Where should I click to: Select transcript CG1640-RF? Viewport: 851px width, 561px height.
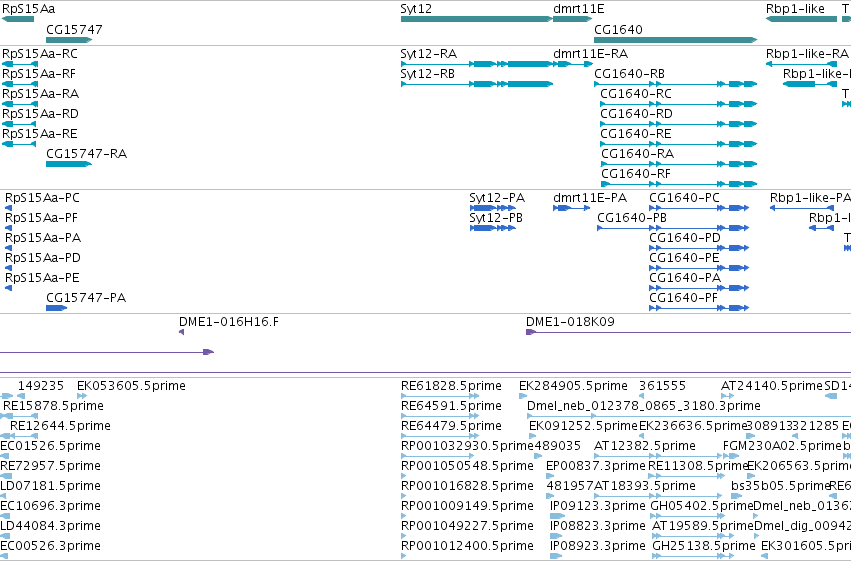[x=636, y=174]
